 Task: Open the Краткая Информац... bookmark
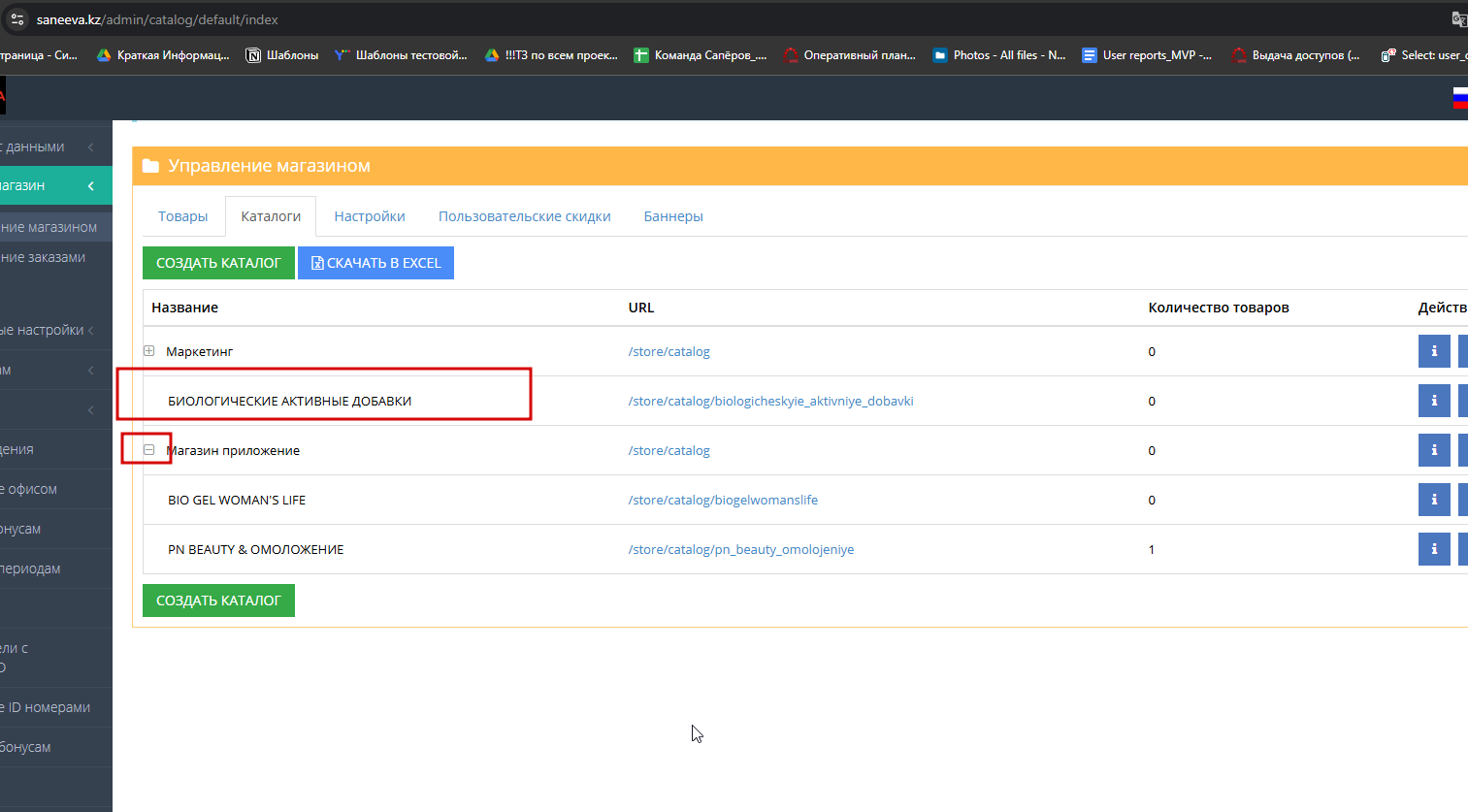(163, 55)
